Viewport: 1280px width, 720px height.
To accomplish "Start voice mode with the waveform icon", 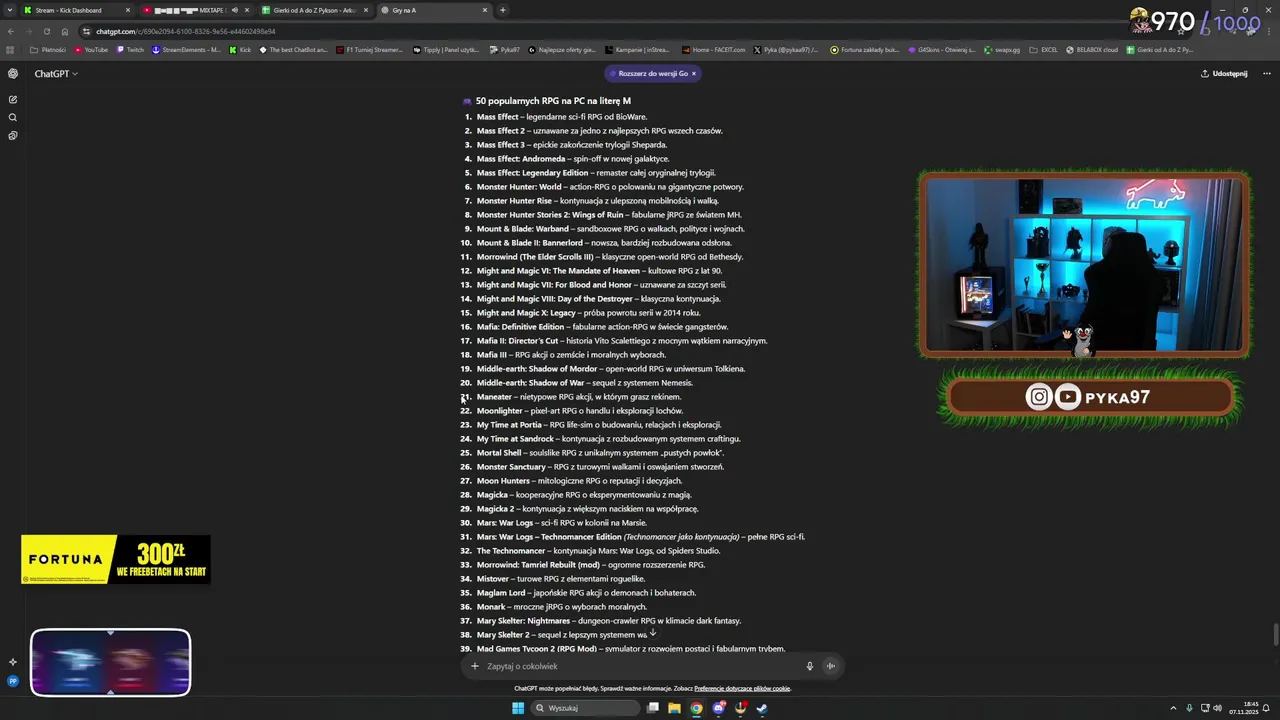I will (830, 666).
